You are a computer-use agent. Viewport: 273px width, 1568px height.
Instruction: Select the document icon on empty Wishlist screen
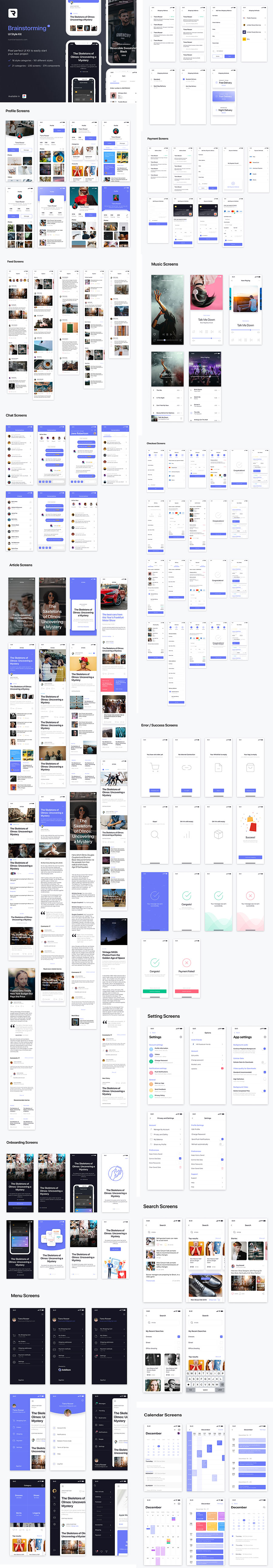(218, 768)
